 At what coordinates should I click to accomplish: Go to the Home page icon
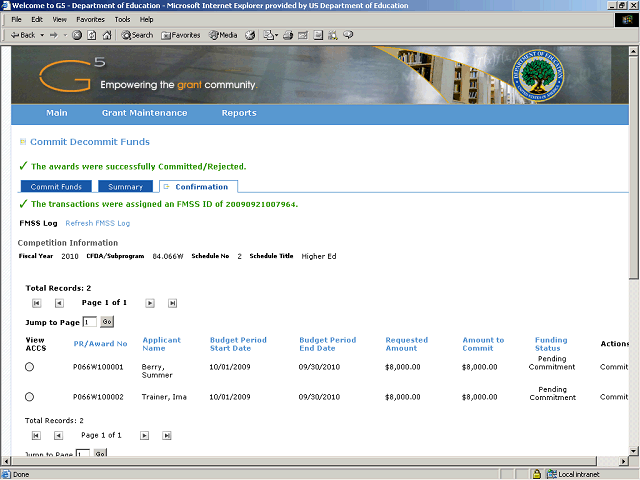(107, 35)
